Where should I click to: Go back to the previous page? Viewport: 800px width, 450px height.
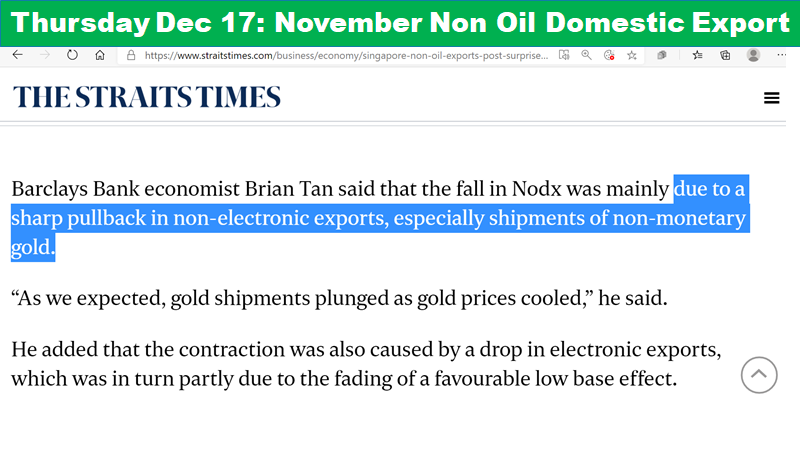tap(18, 55)
